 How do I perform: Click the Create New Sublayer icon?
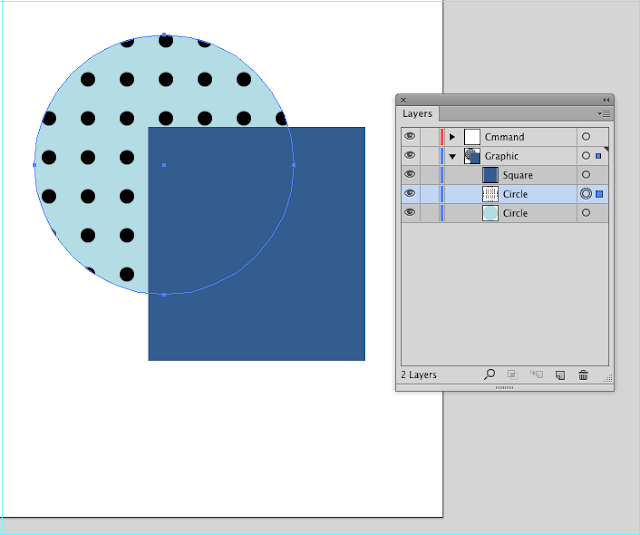pyautogui.click(x=536, y=374)
